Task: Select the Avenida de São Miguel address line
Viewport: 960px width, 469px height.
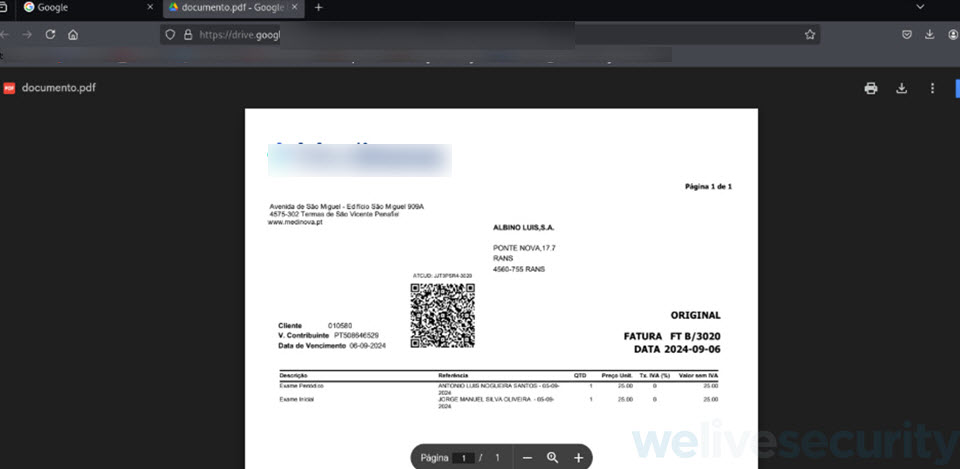Action: (347, 207)
